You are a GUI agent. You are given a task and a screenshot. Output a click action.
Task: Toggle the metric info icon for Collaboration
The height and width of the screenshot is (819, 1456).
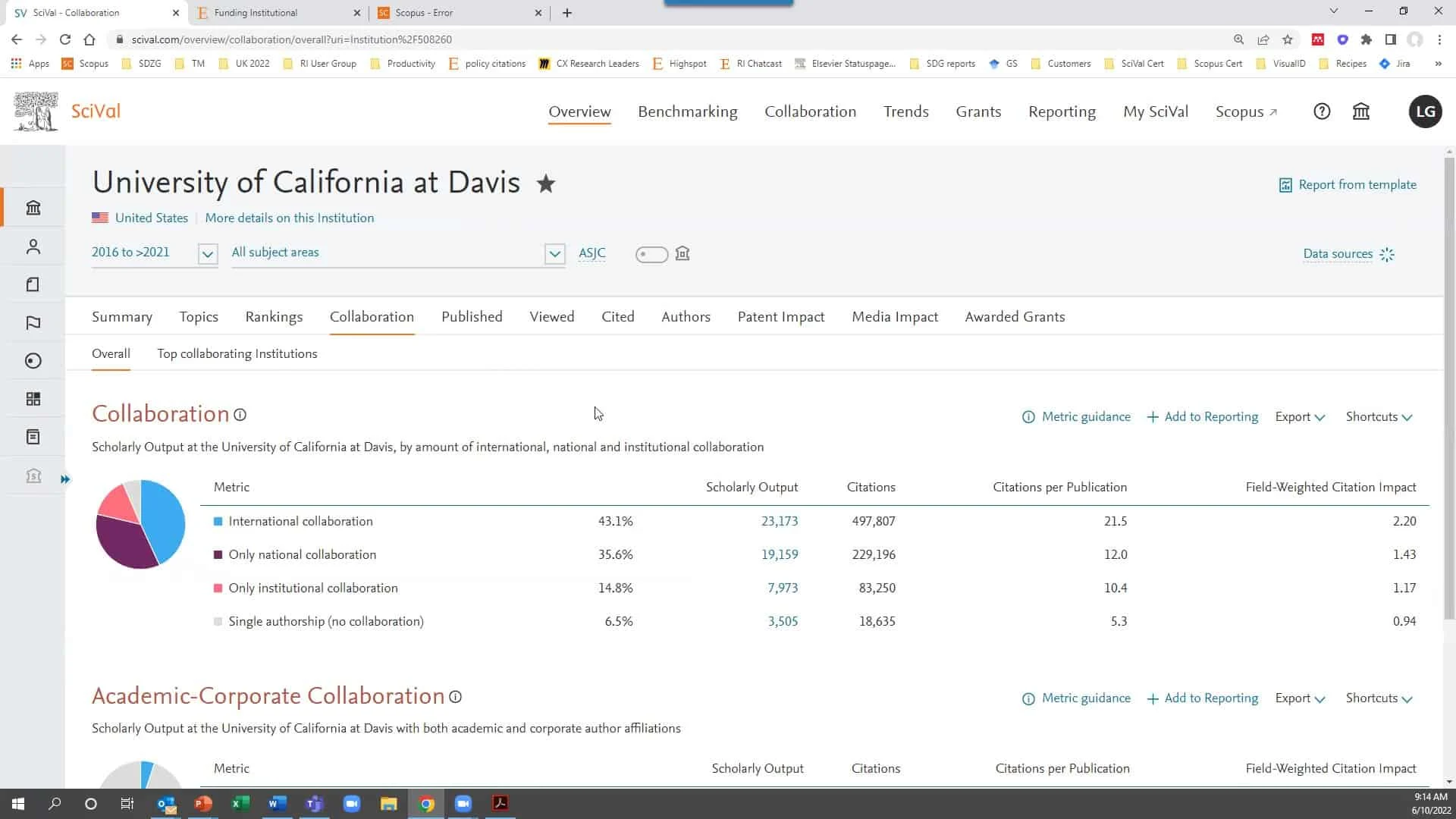pos(240,415)
